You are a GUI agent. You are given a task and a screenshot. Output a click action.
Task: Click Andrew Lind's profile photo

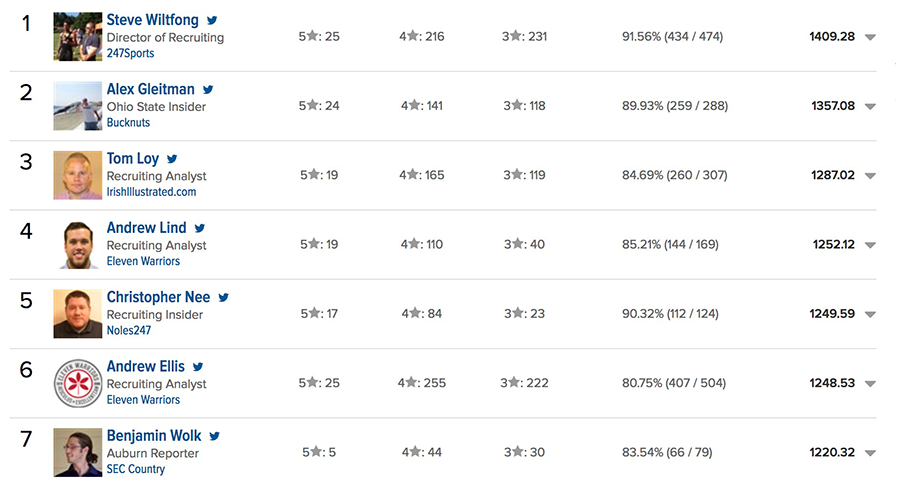click(x=78, y=245)
